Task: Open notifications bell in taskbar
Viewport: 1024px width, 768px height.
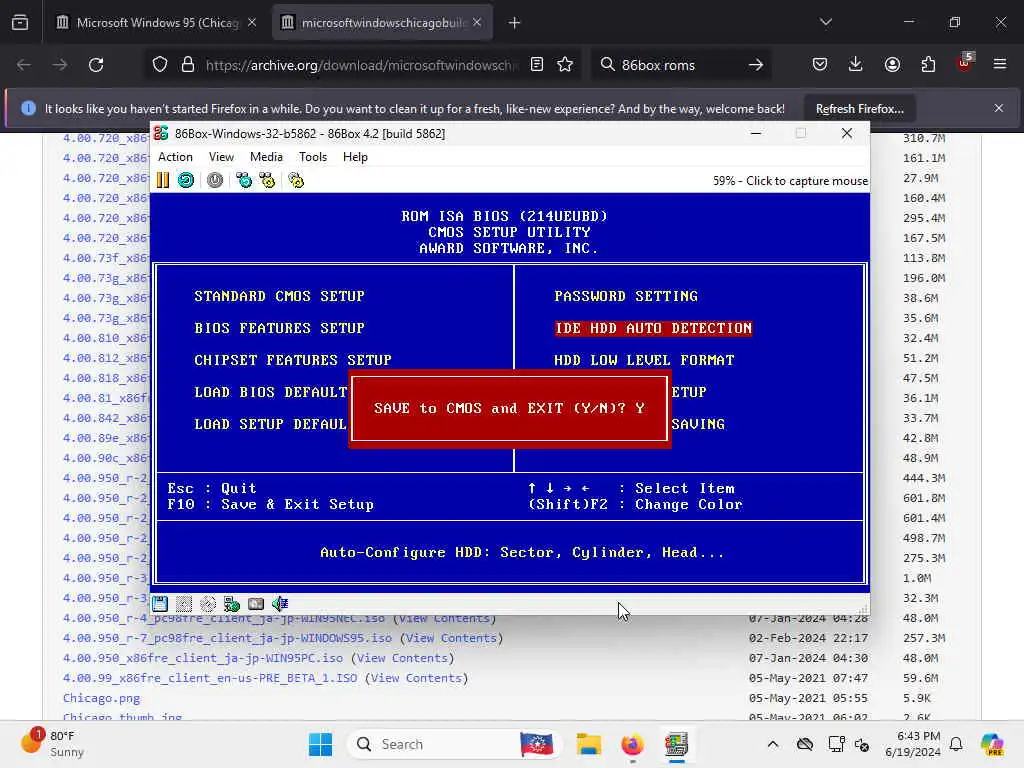Action: (956, 744)
